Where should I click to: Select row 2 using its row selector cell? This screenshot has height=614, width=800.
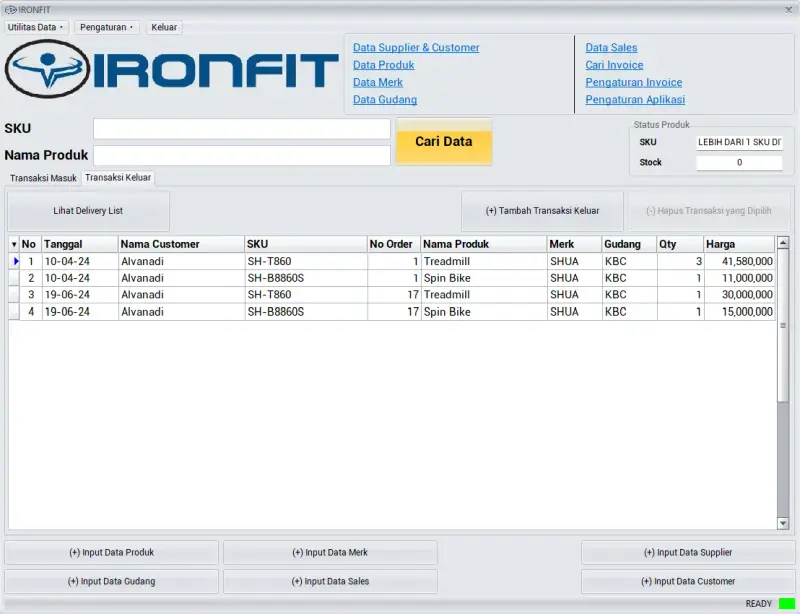click(x=14, y=278)
